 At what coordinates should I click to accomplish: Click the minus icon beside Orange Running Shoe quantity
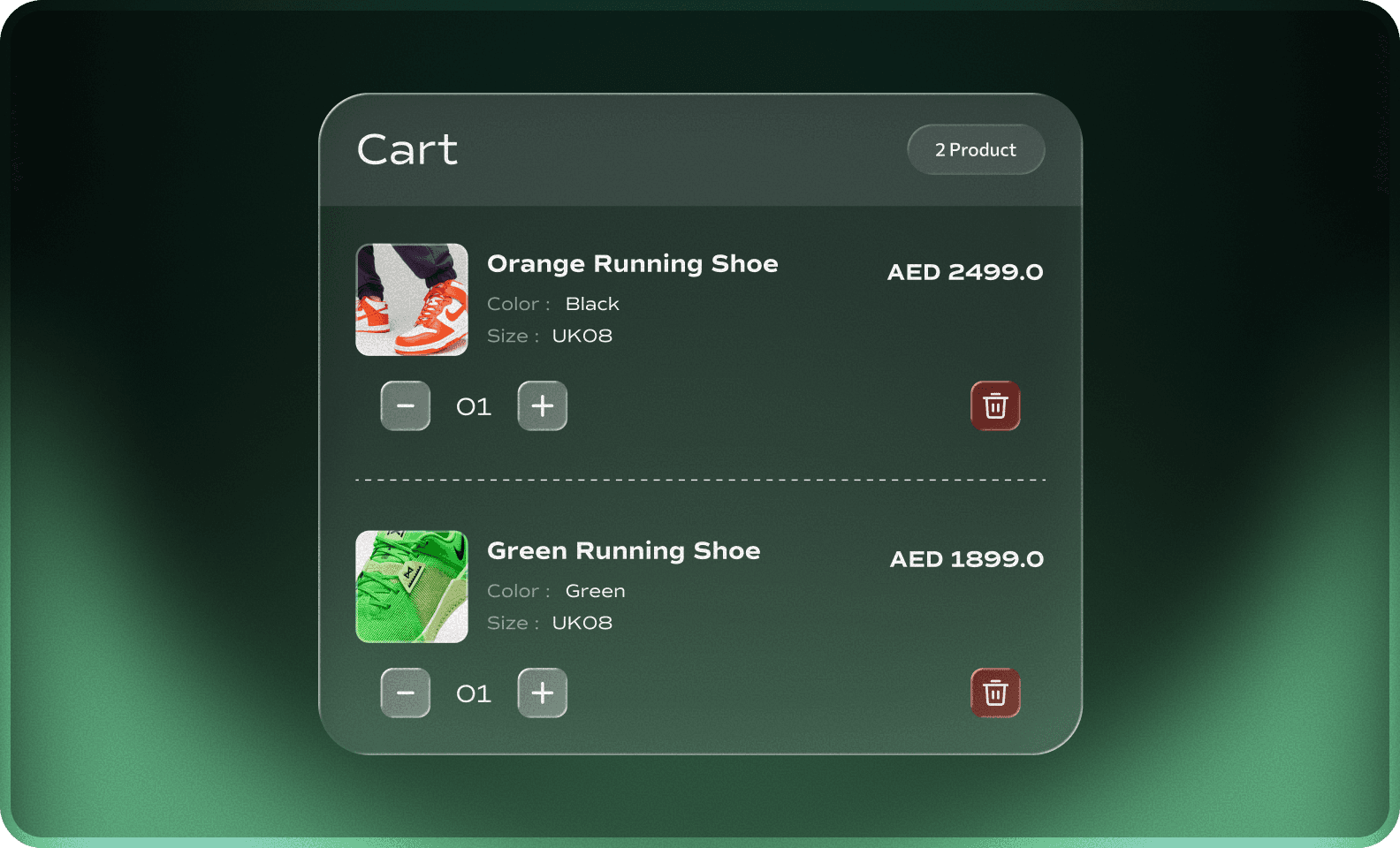406,405
